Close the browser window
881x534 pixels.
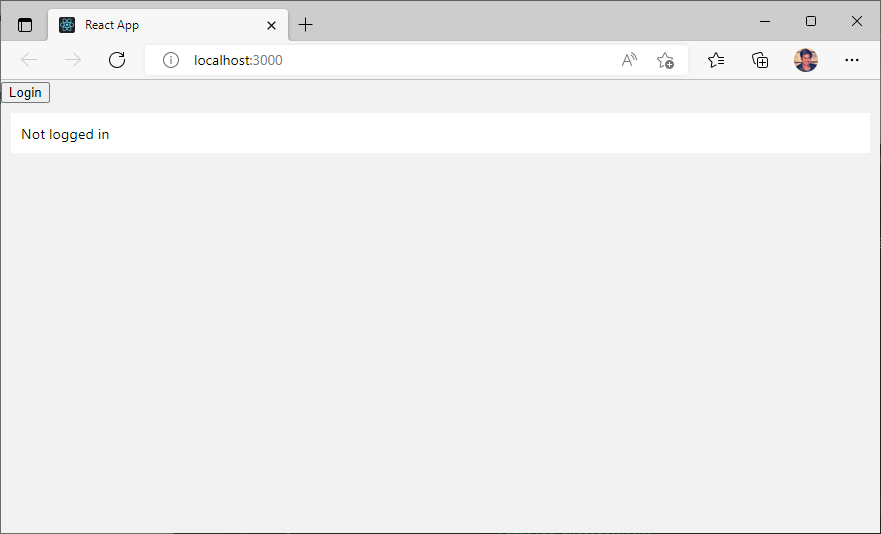(857, 21)
